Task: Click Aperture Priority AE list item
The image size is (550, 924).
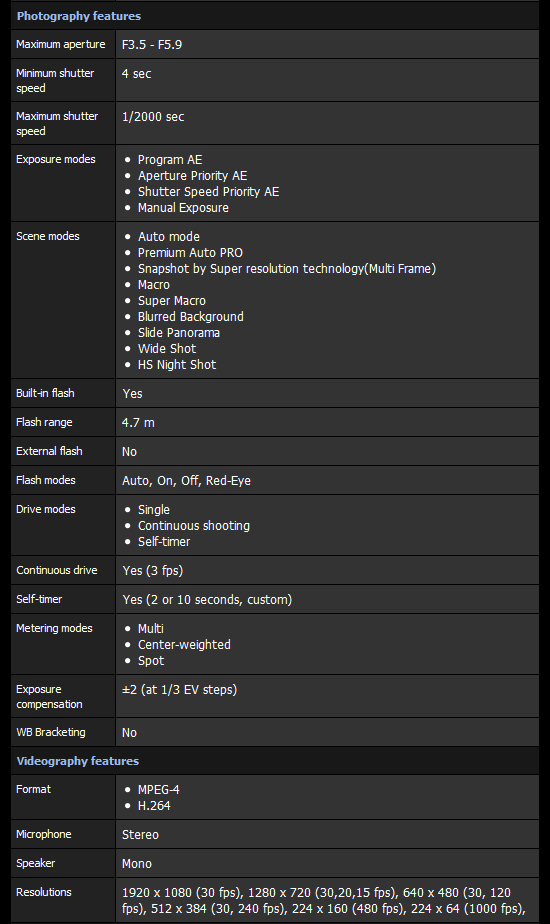Action: [192, 176]
